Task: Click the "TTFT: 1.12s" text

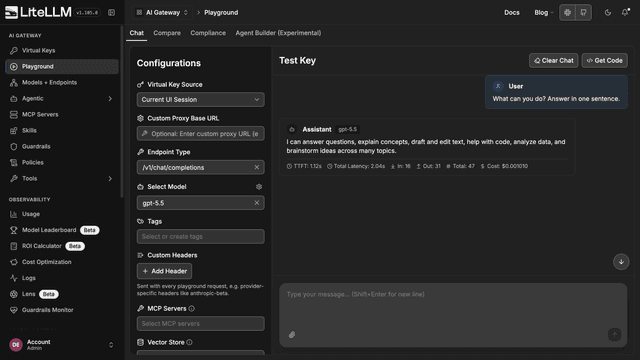Action: coord(307,166)
